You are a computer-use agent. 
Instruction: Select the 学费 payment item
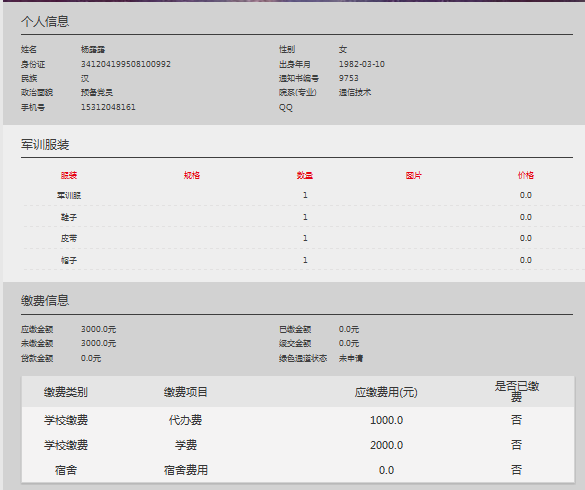[x=186, y=445]
